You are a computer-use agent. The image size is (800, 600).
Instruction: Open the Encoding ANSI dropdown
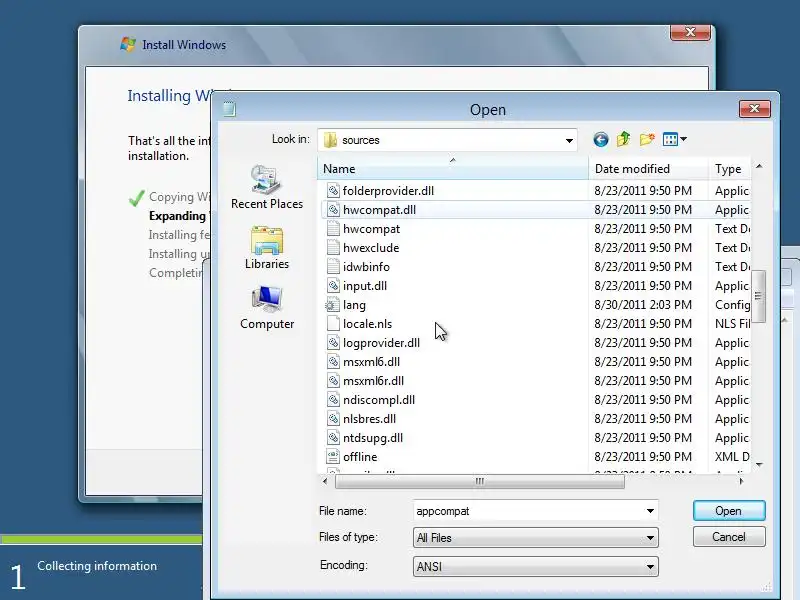click(x=536, y=566)
